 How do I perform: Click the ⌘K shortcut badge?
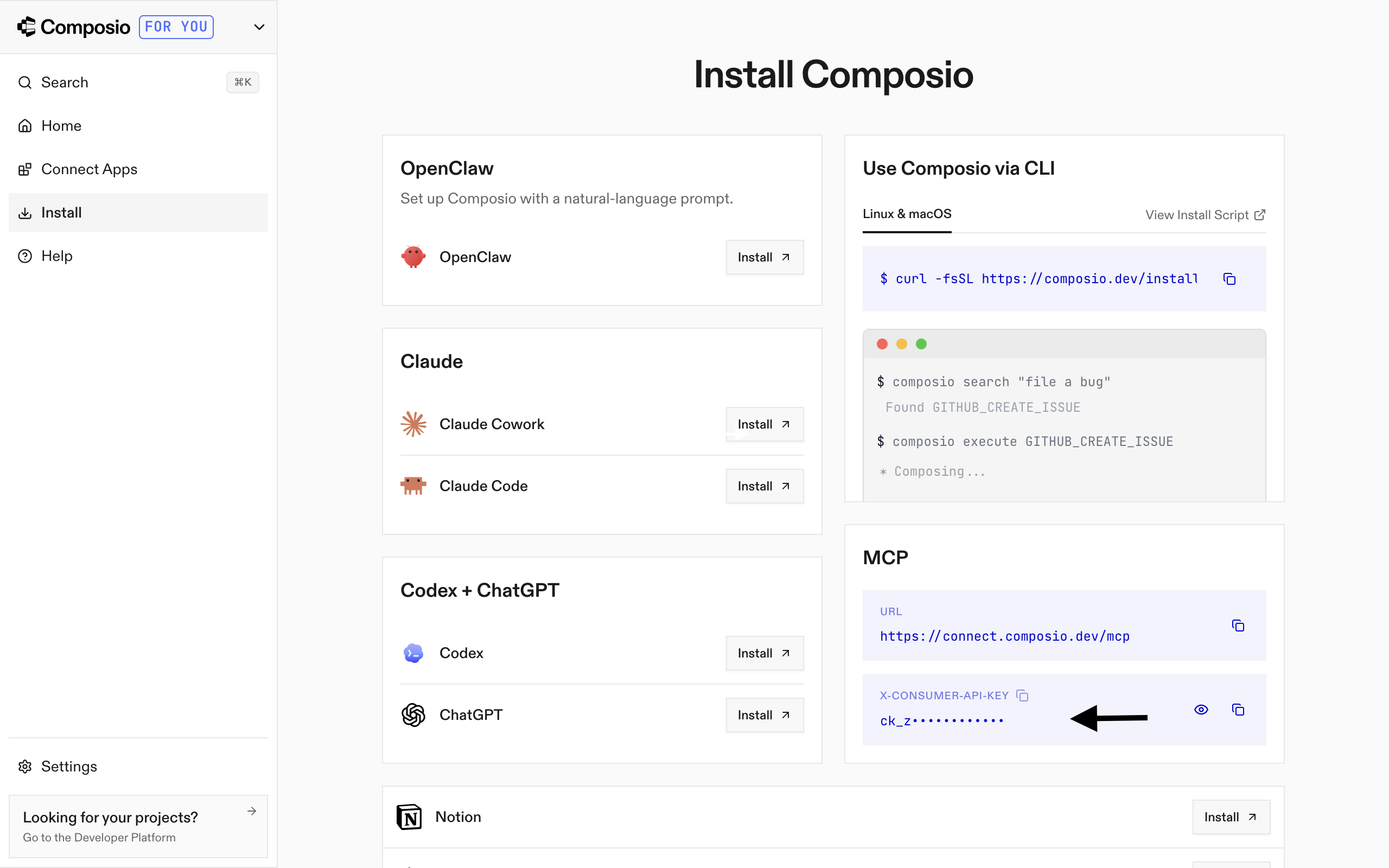(243, 82)
